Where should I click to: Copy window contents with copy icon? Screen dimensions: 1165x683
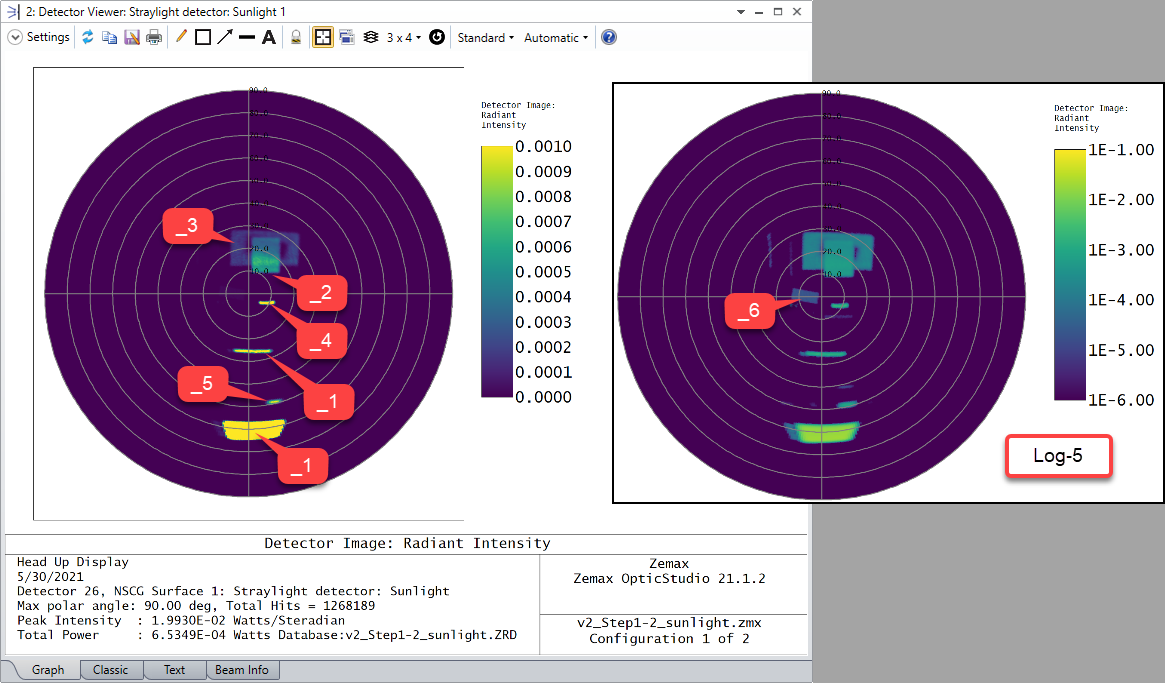109,37
